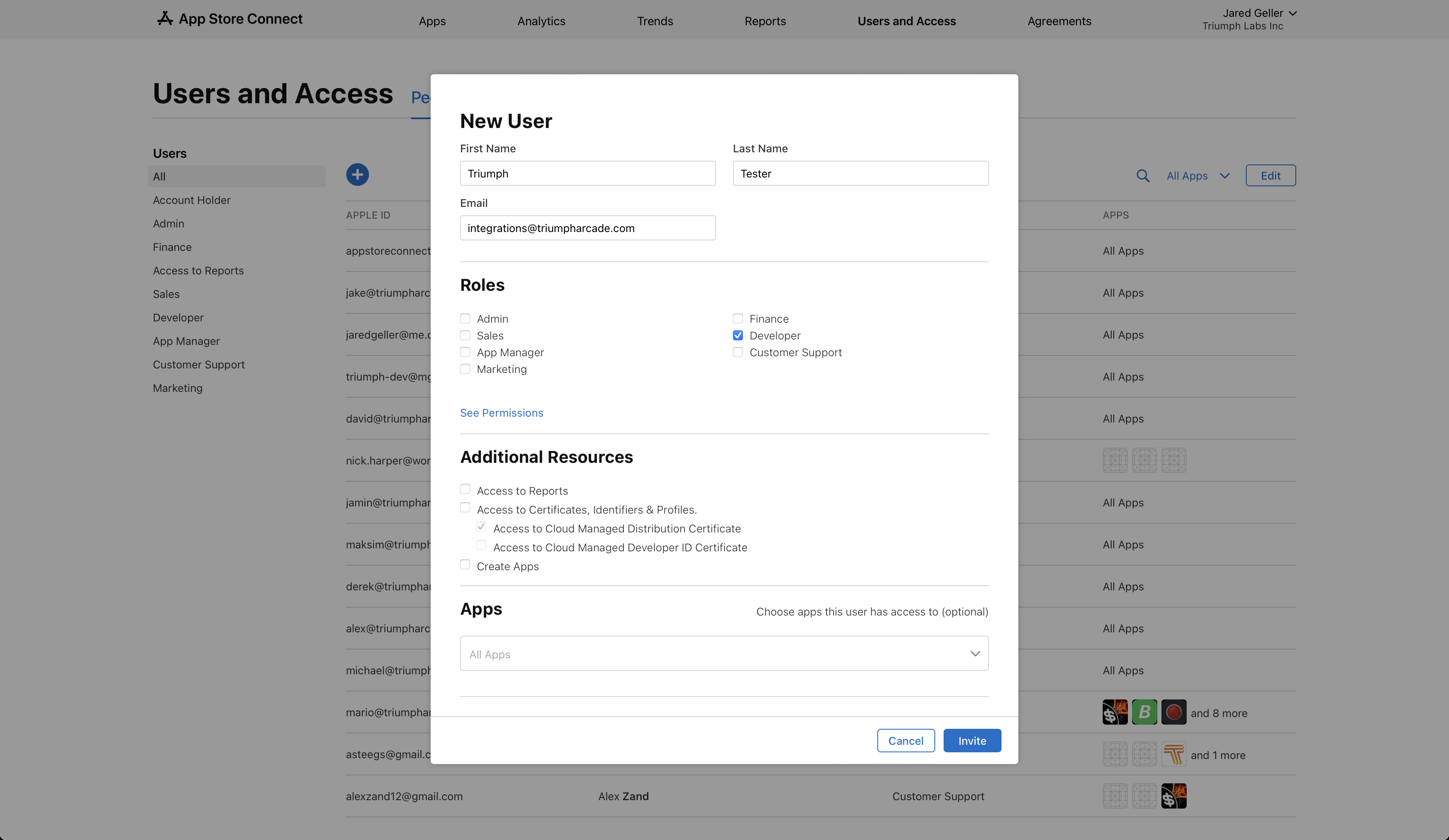
Task: Enable Access to Certificates, Identifiers & Profiles
Action: click(465, 507)
